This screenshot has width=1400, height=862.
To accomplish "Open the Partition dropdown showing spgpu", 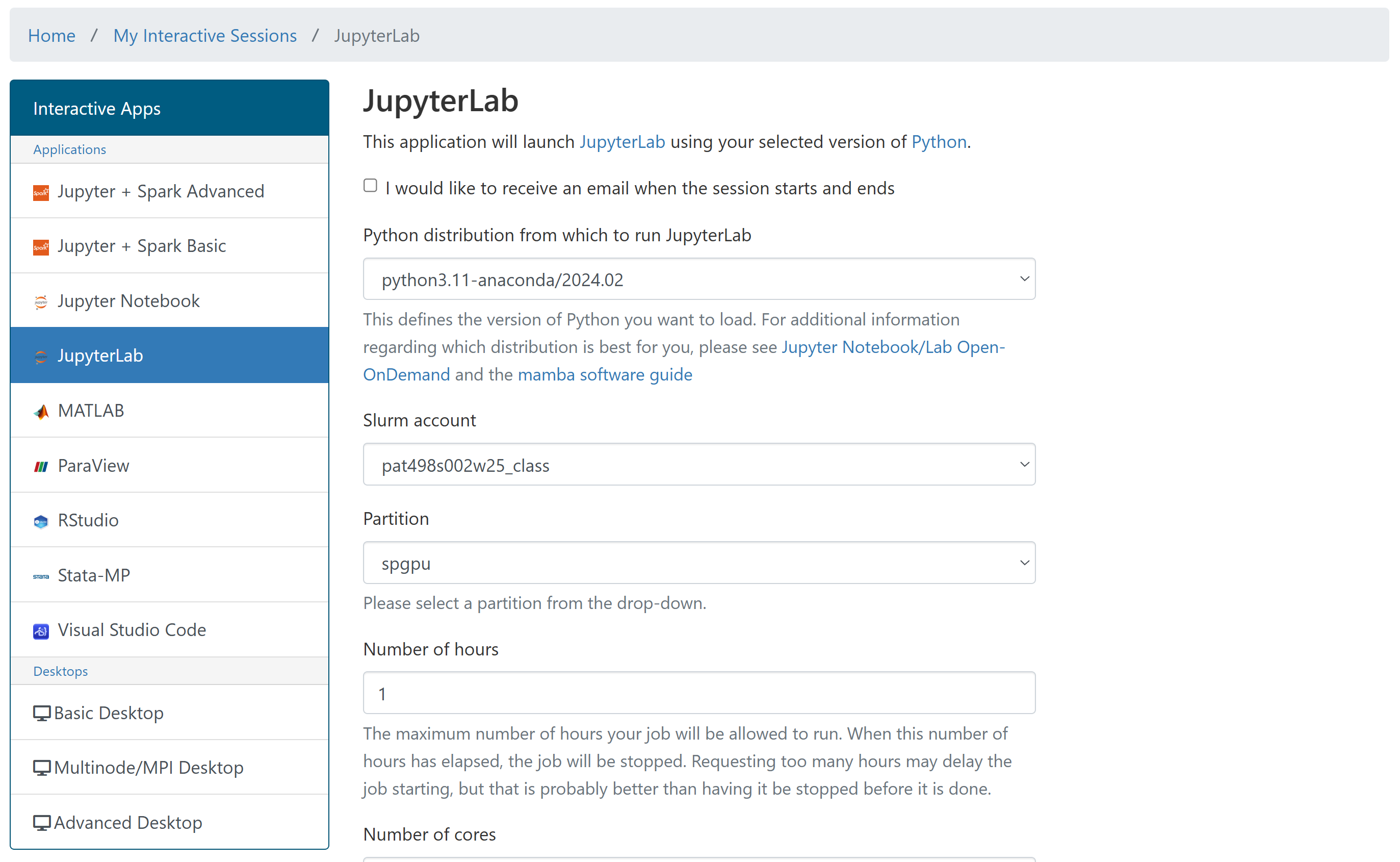I will click(x=698, y=563).
